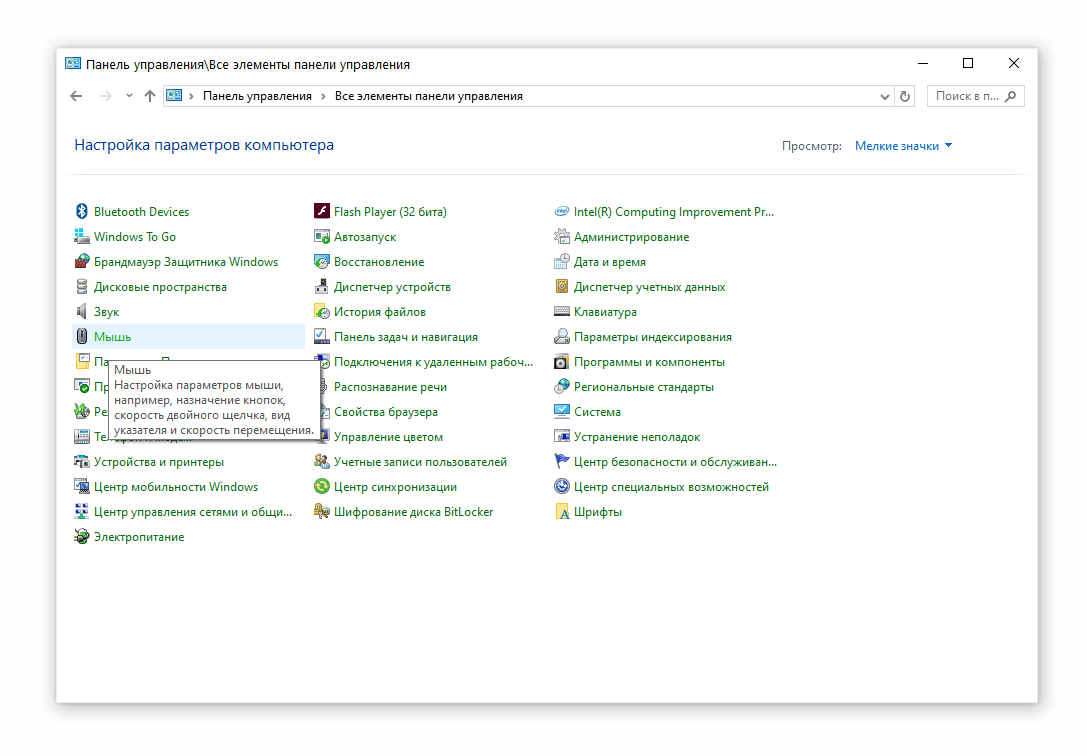The width and height of the screenshot is (1087, 756).
Task: Expand chevron after Панель управления breadcrumb
Action: coord(323,96)
